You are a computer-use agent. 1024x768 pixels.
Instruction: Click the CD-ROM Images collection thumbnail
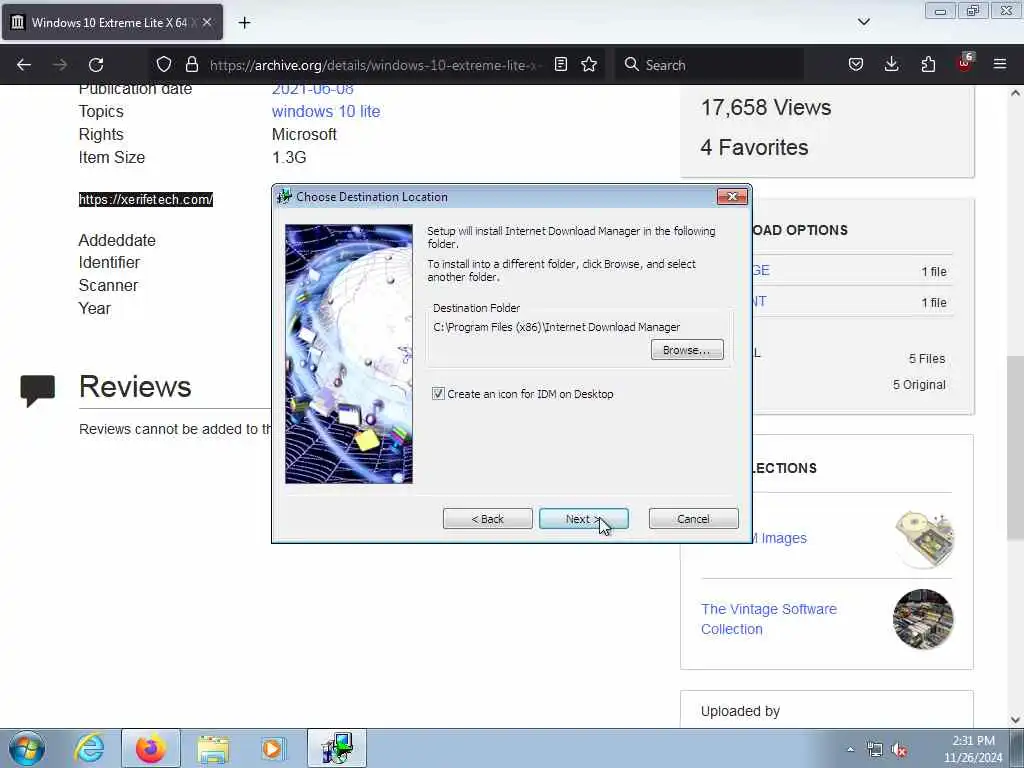(x=924, y=539)
